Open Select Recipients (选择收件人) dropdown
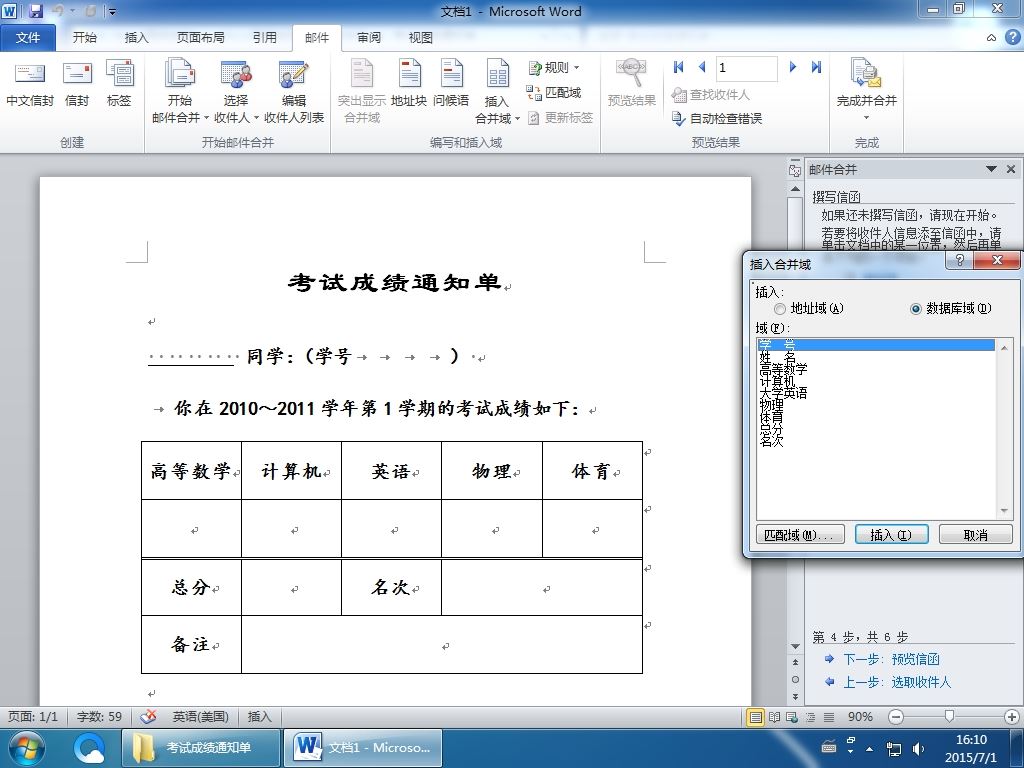The image size is (1024, 768). coord(236,91)
